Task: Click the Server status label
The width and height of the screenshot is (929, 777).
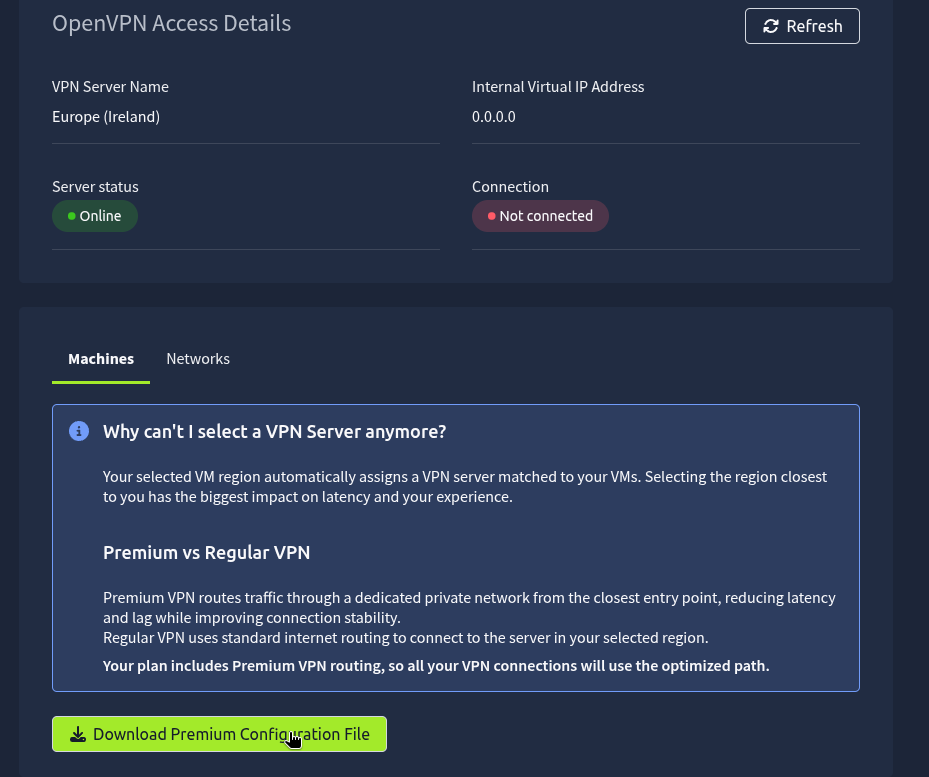Action: click(95, 187)
